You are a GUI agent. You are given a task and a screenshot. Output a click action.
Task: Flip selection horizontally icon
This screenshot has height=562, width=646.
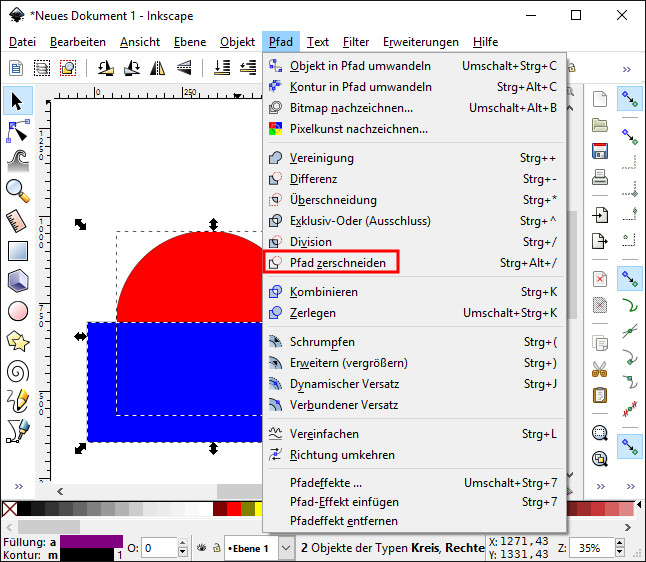pos(157,68)
